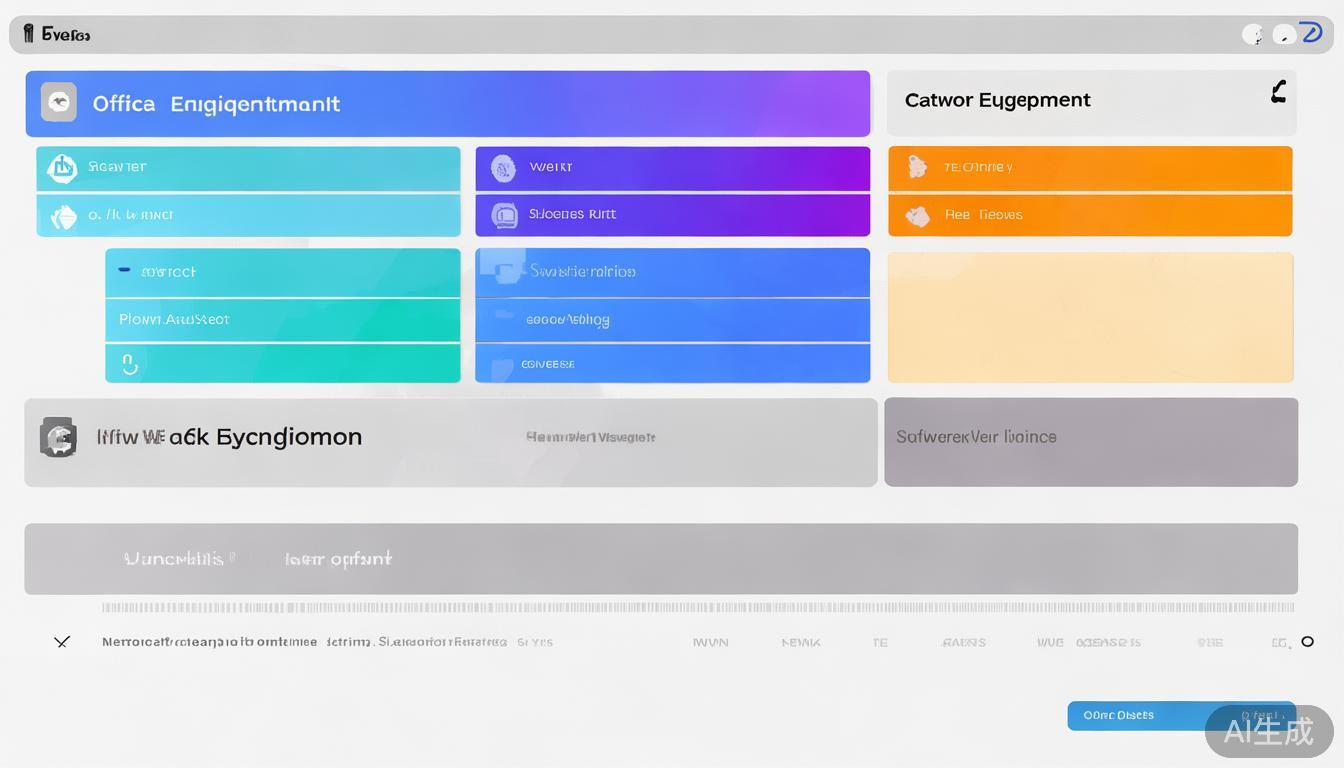
Task: Click the Office Engagement header icon
Action: point(59,103)
